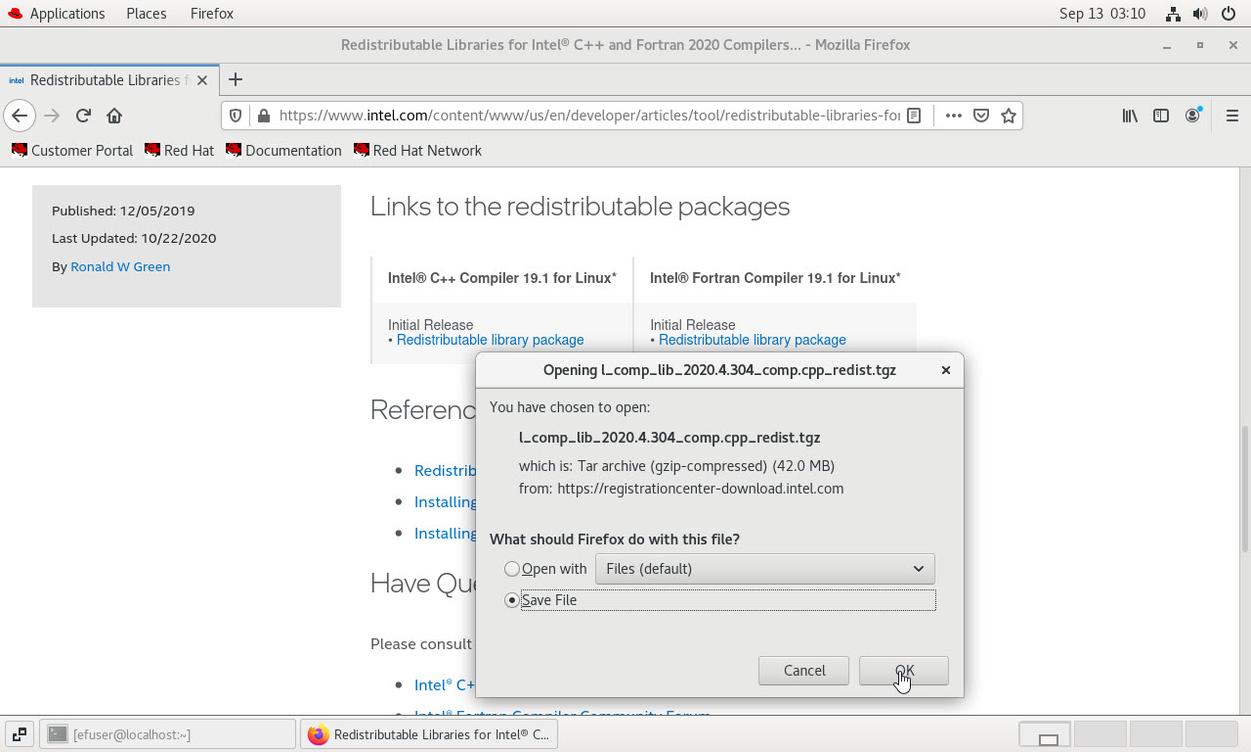Screen dimensions: 1251x752
Task: Expand the Files (default) application dropdown
Action: (764, 569)
